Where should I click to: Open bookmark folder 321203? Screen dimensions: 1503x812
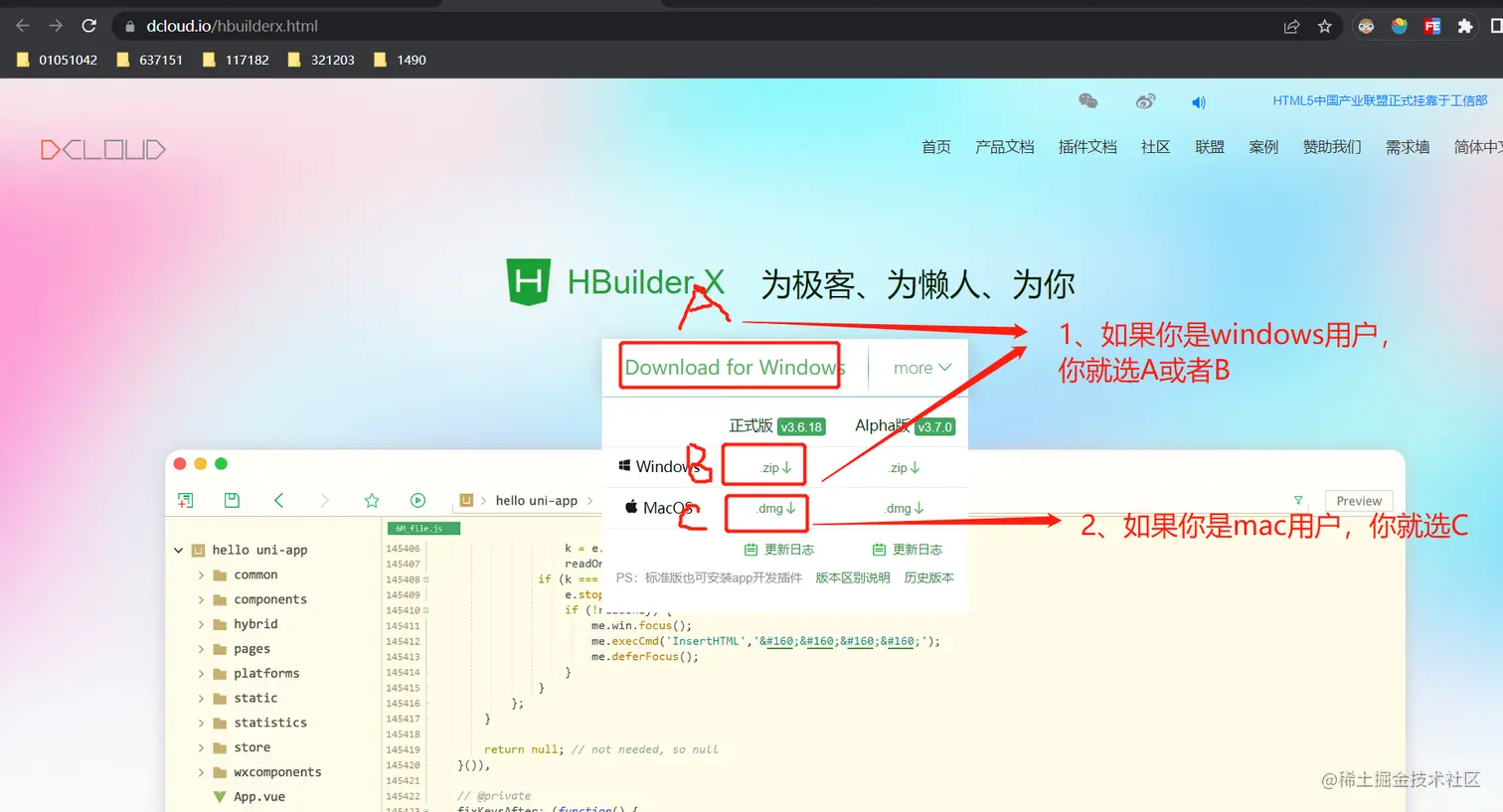[x=321, y=60]
